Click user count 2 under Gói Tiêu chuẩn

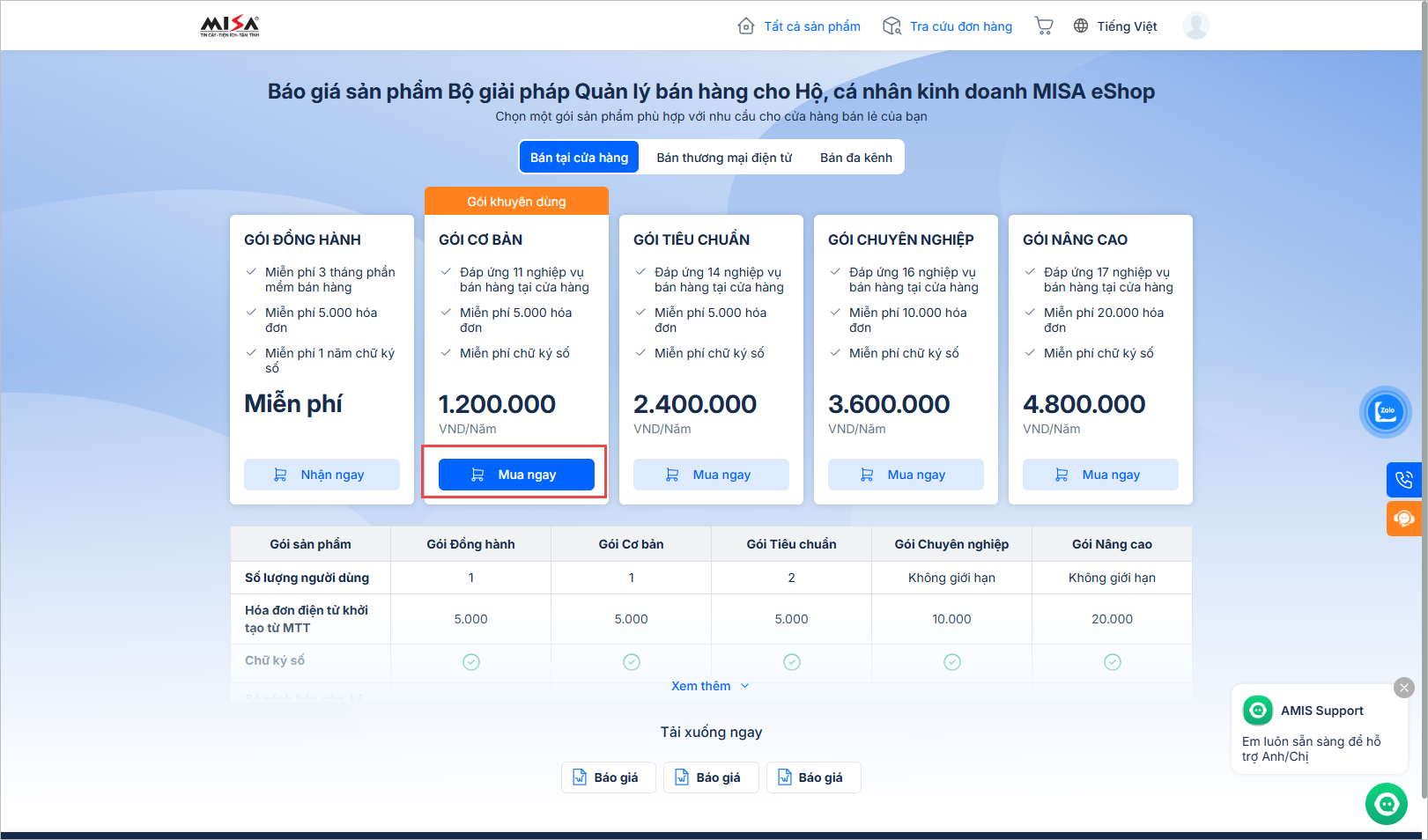click(x=792, y=578)
